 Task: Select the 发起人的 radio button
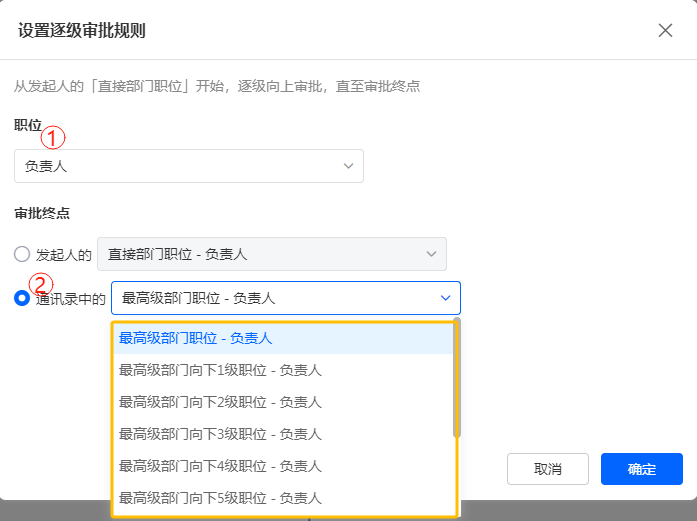[22, 254]
